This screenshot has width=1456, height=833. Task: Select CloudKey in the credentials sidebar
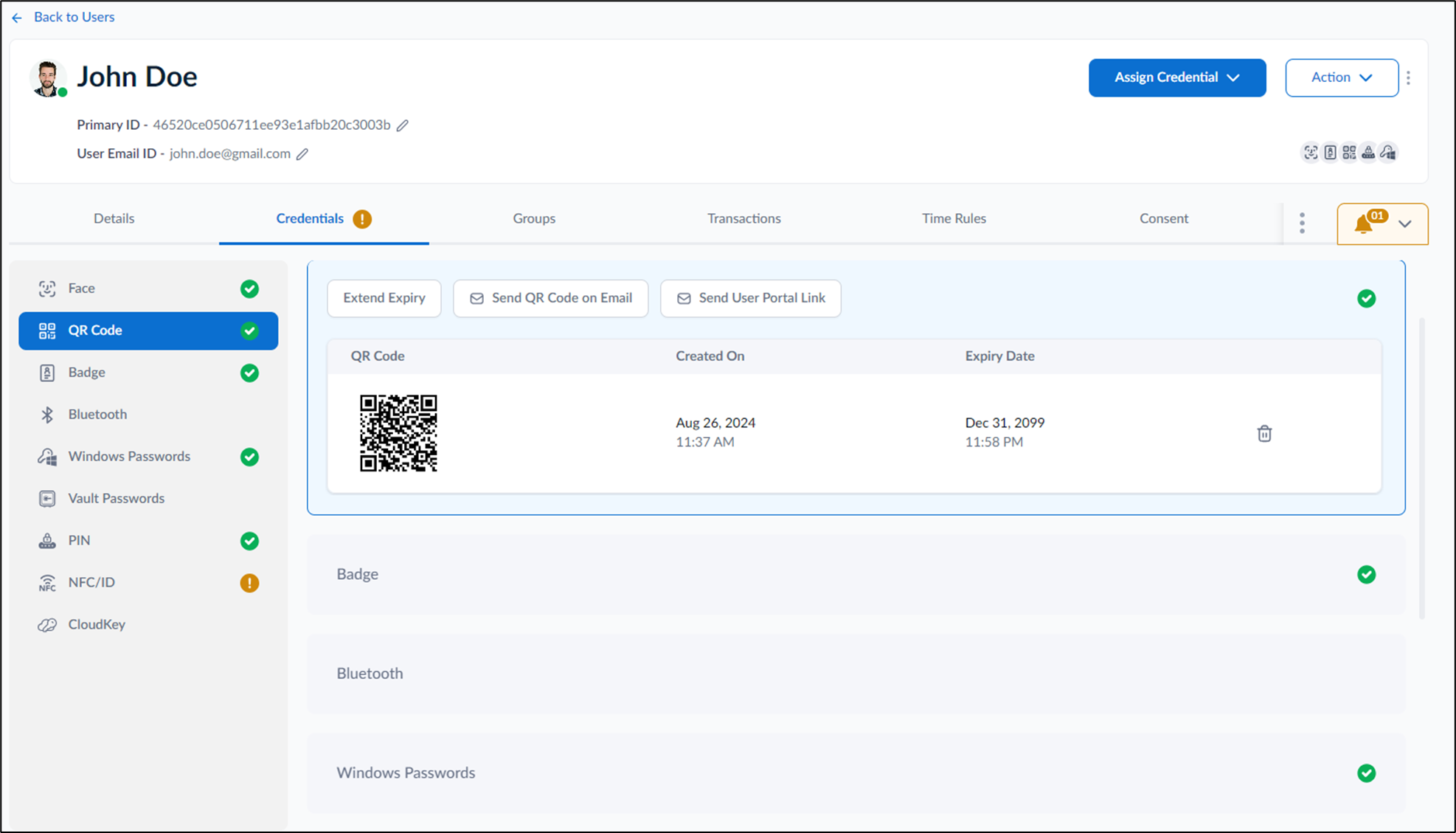tap(148, 625)
